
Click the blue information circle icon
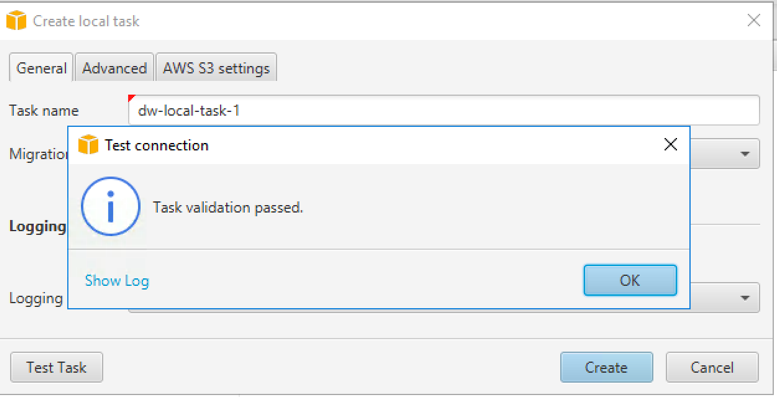point(111,206)
